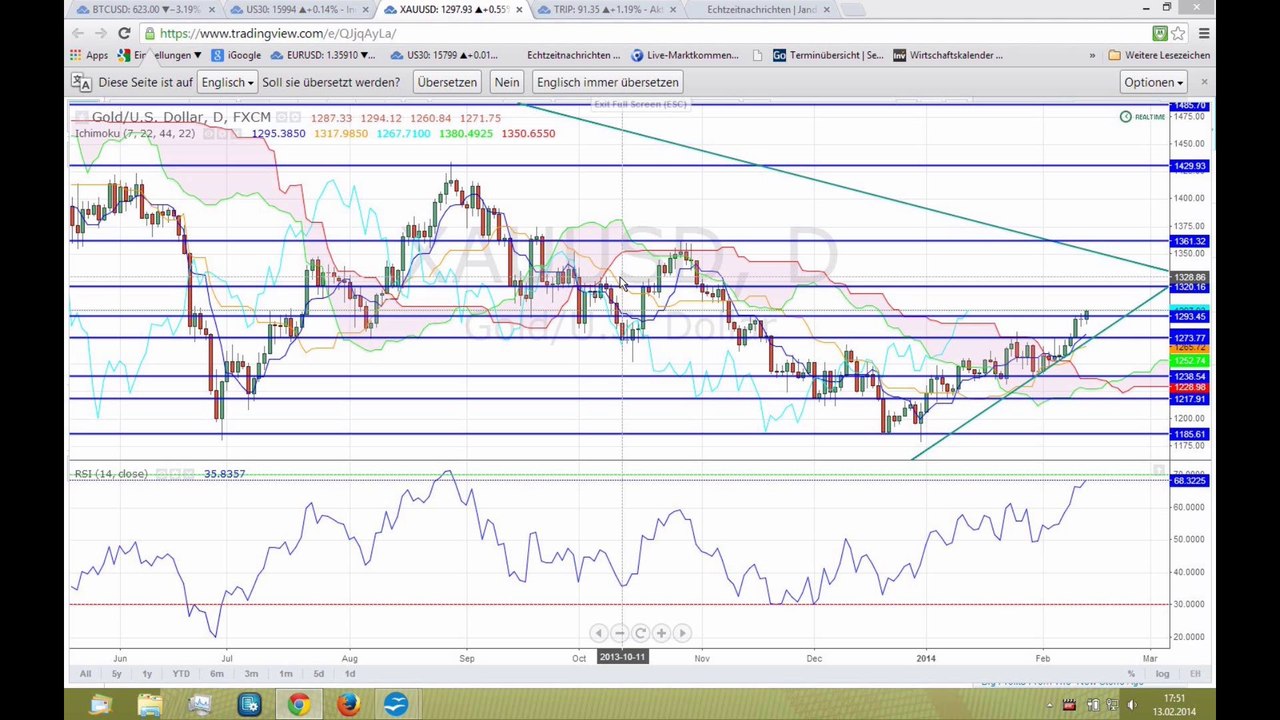Select the 6m time range
This screenshot has height=720, width=1280.
[x=216, y=674]
